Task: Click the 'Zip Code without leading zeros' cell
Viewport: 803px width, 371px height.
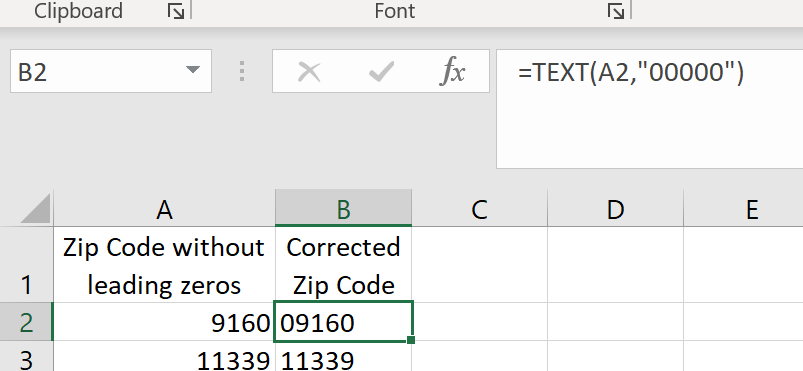Action: coord(164,264)
